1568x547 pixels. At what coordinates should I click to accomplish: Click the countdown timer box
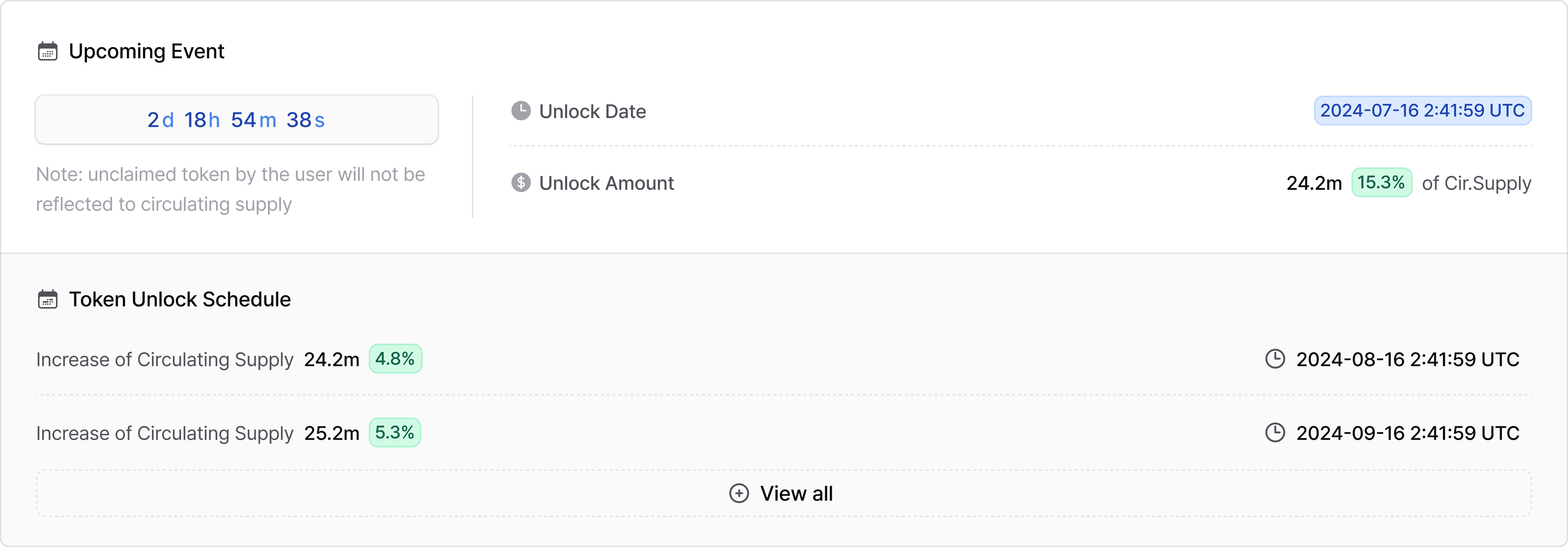(237, 120)
